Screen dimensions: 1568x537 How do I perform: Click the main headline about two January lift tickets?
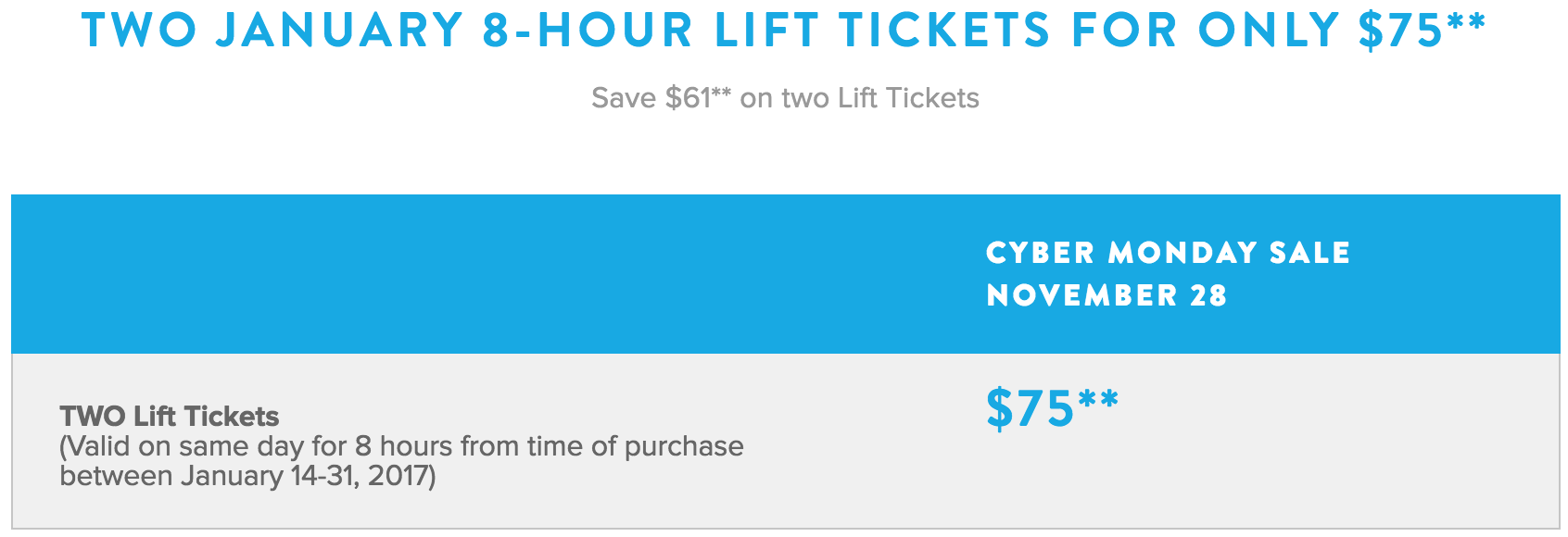(784, 30)
